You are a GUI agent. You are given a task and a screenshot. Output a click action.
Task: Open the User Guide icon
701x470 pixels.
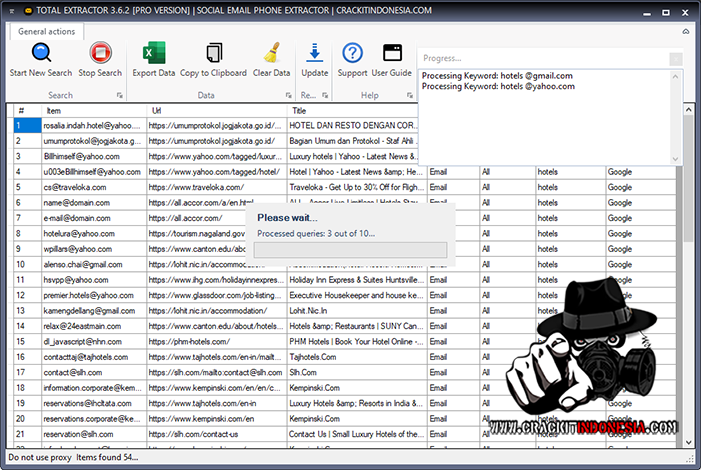click(x=392, y=54)
